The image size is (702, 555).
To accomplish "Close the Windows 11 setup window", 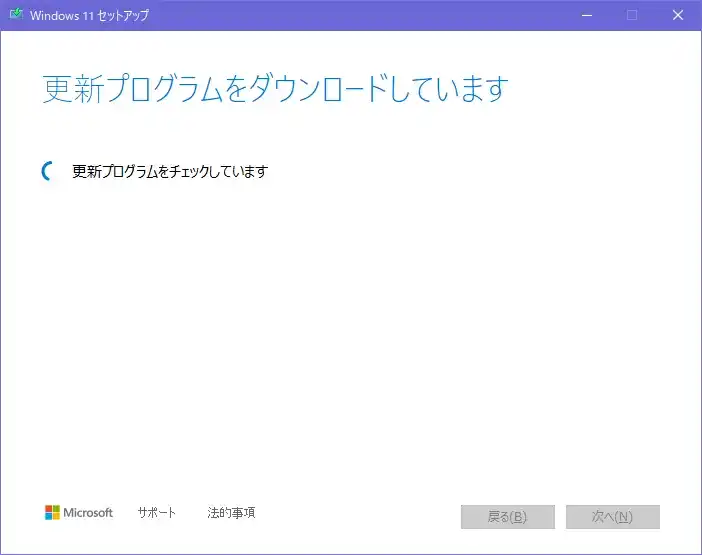I will point(678,15).
